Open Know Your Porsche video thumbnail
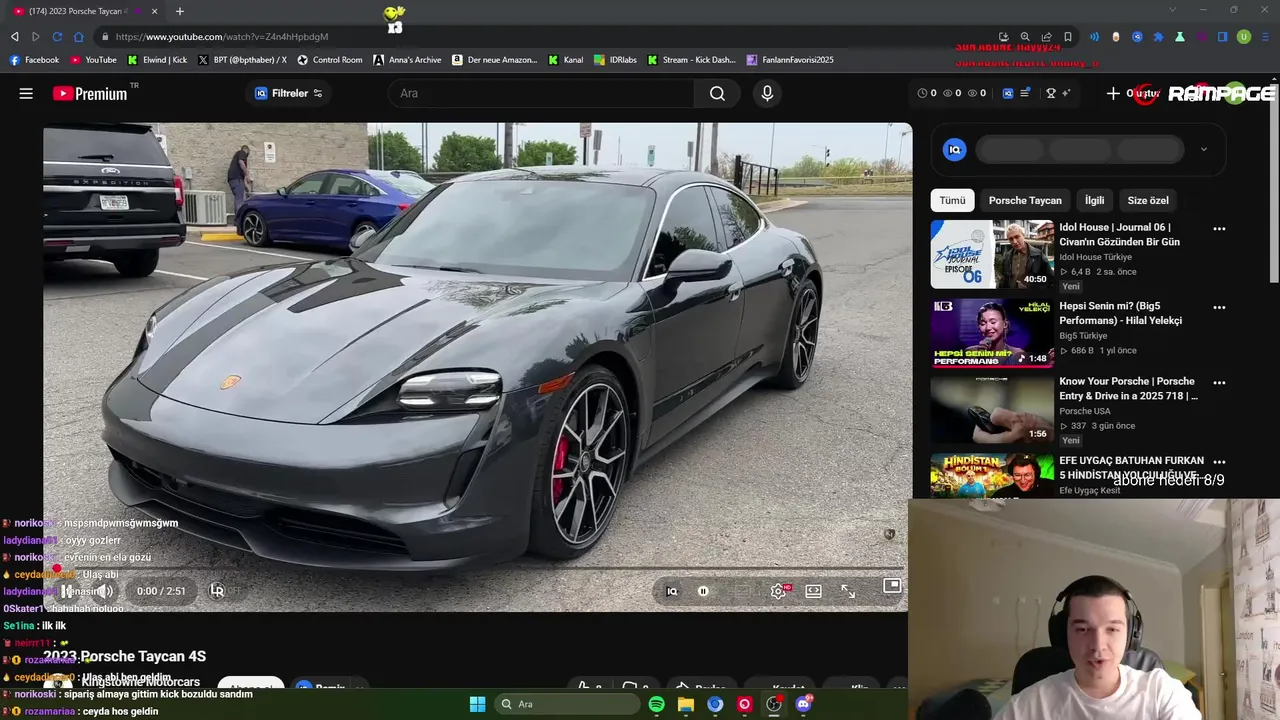 click(x=992, y=410)
